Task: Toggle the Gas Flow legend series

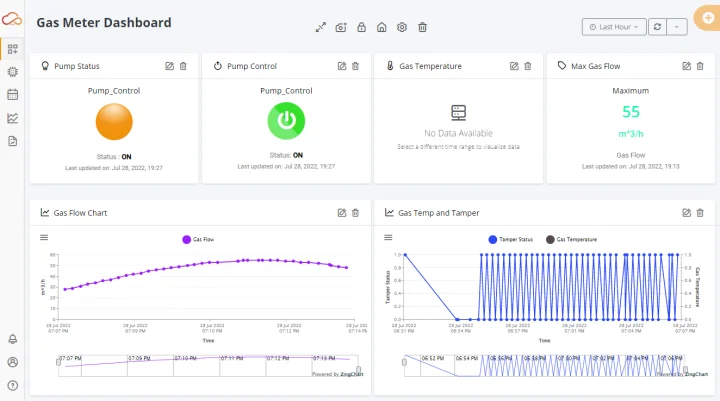Action: [x=198, y=239]
